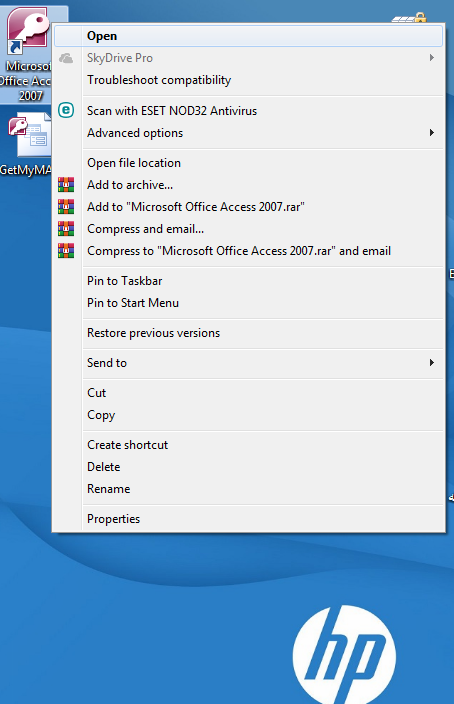Choose Add to archive...

click(x=248, y=185)
